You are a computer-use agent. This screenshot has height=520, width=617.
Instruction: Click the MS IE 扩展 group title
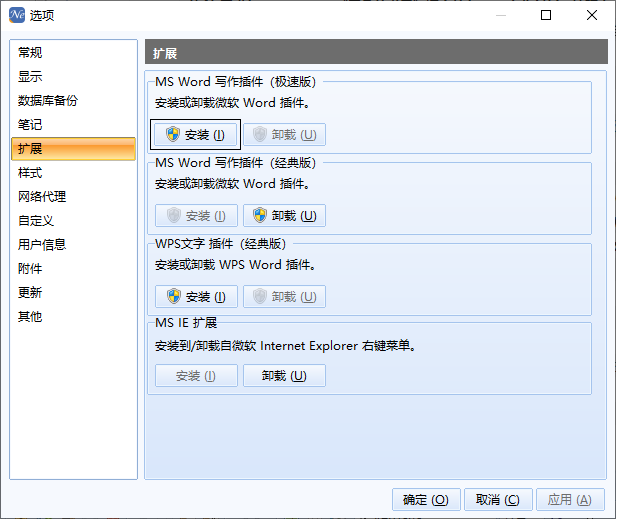(186, 323)
